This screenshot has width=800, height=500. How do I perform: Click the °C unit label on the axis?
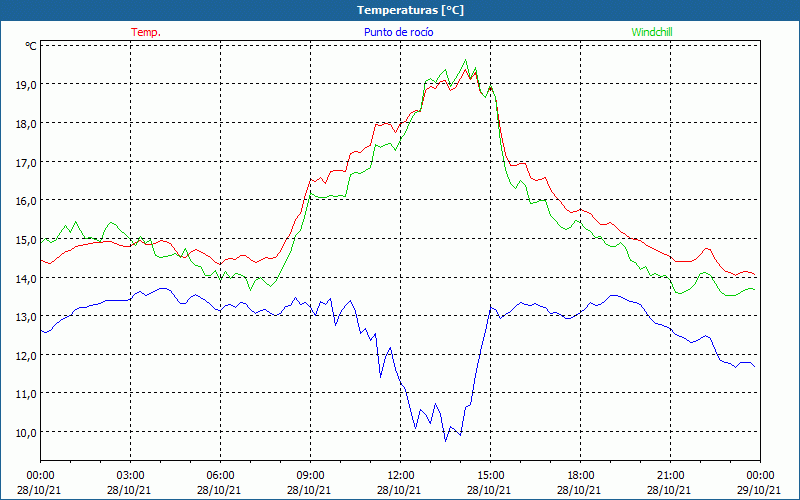pos(31,46)
